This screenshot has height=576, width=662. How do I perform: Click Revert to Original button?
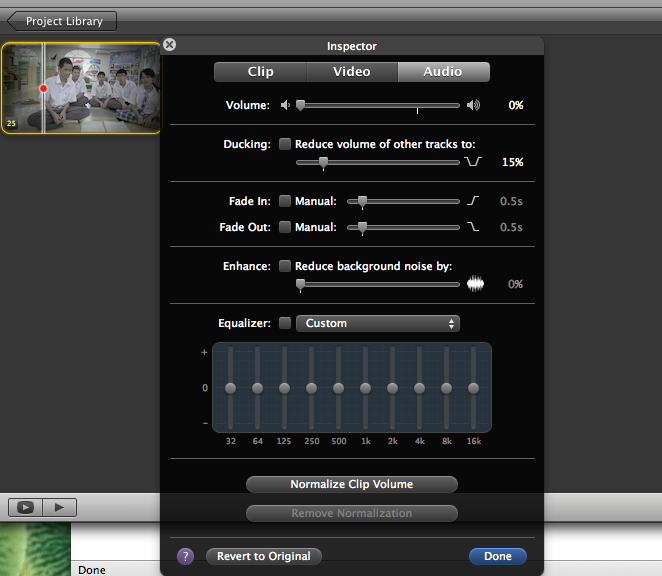point(264,556)
